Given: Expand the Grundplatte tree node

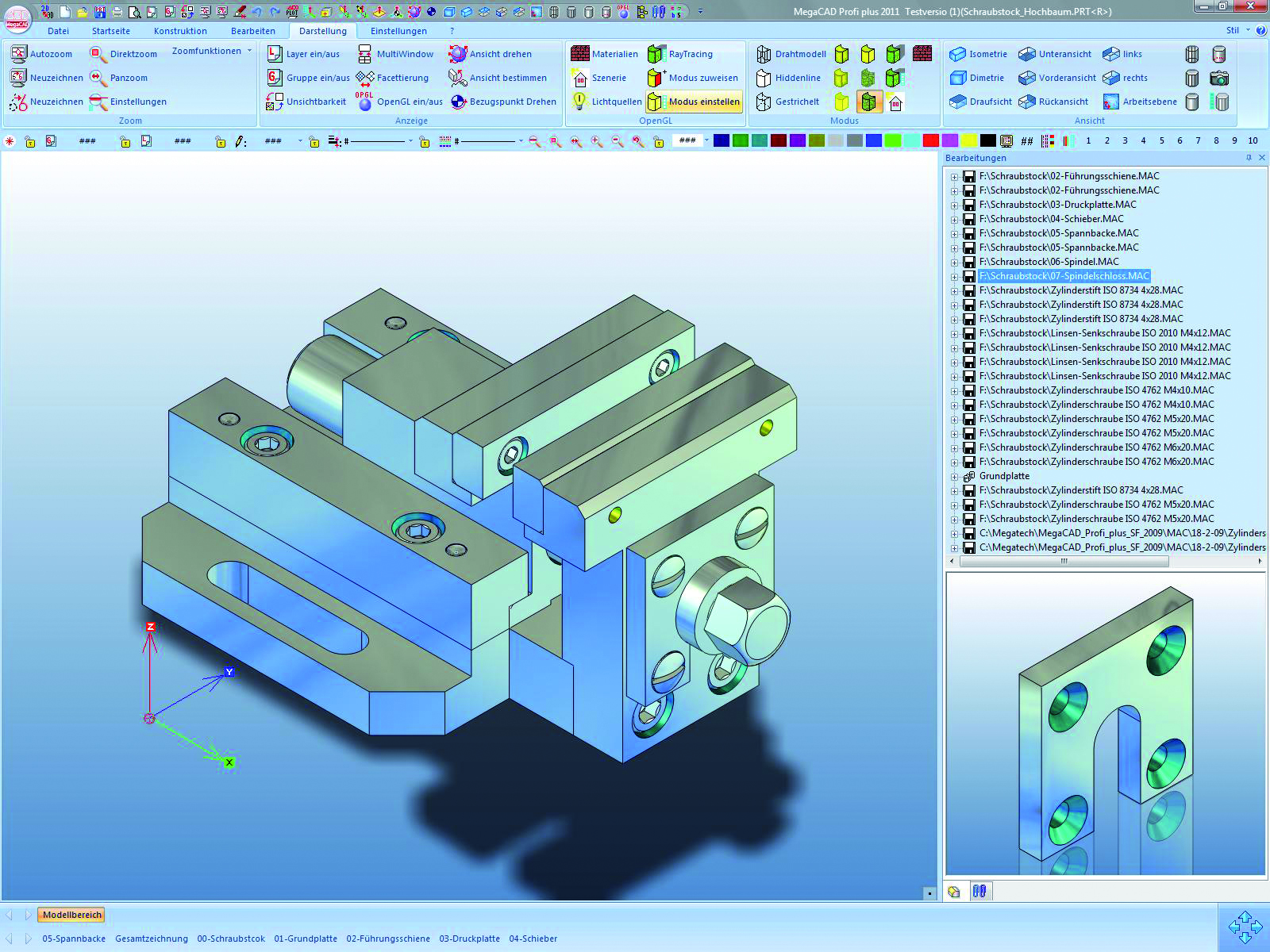Looking at the screenshot, I should 955,476.
